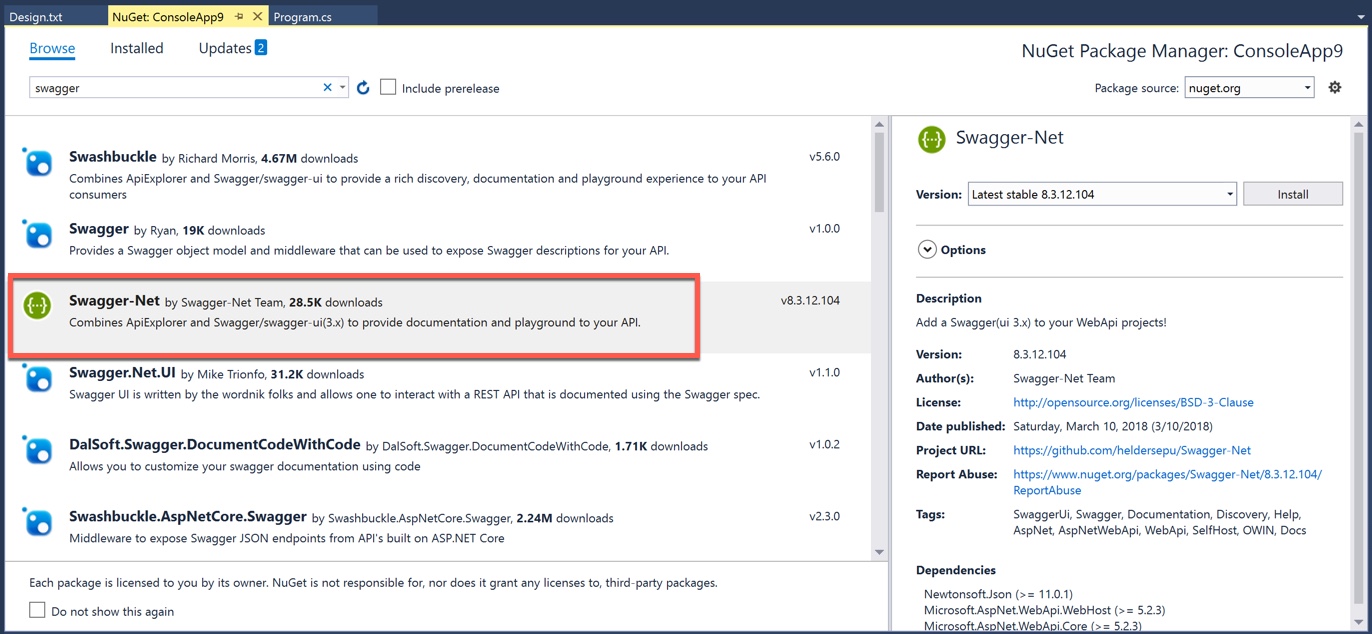
Task: Select the NuGet: ConsoleApp9 tab
Action: click(168, 17)
